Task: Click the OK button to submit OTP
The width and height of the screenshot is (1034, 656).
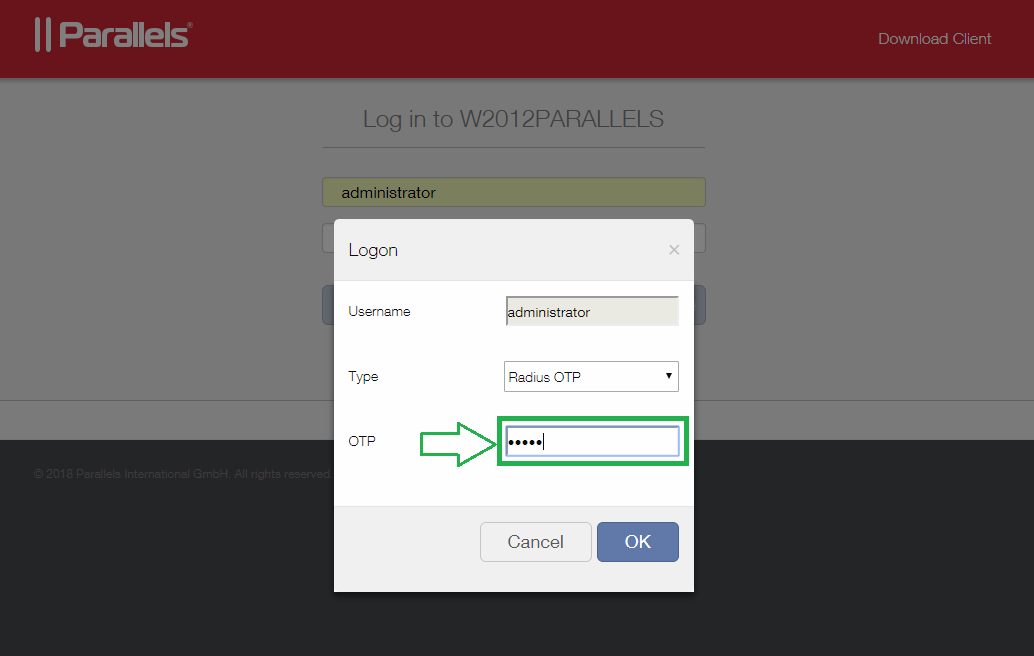Action: tap(638, 542)
